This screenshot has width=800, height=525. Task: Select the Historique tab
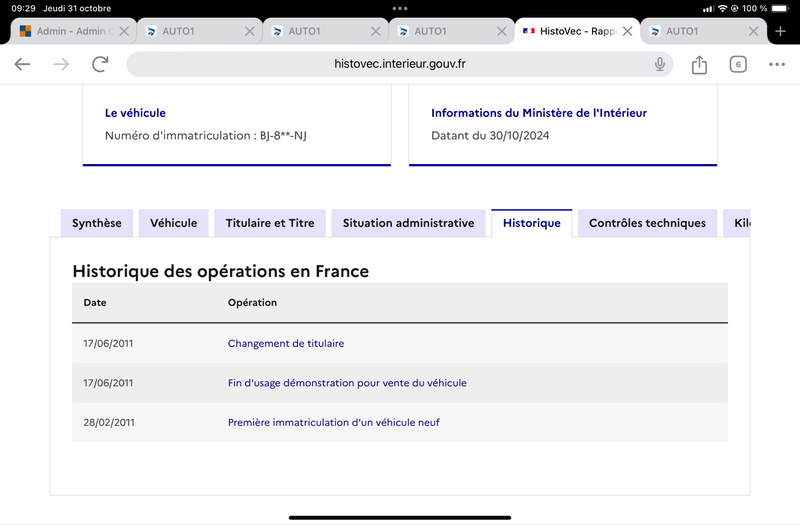(x=532, y=223)
